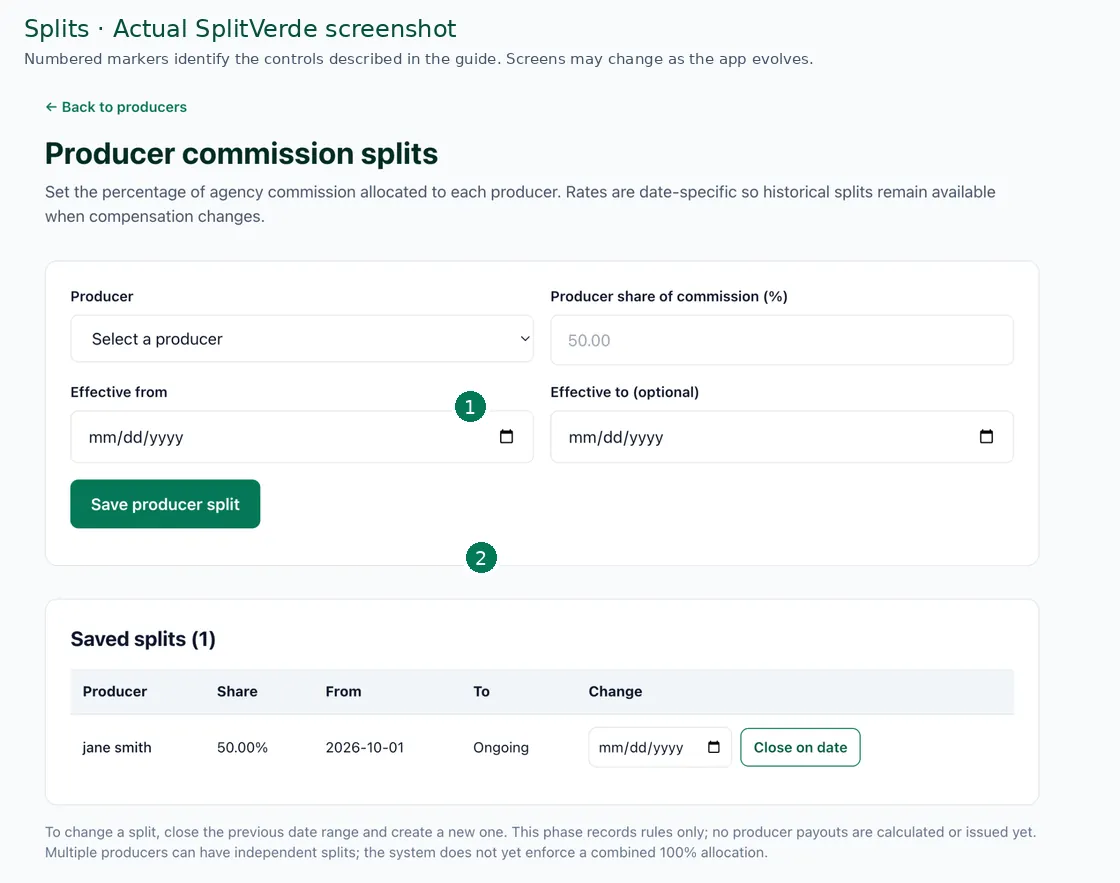This screenshot has height=883, width=1120.
Task: Save the producer split
Action: click(165, 504)
